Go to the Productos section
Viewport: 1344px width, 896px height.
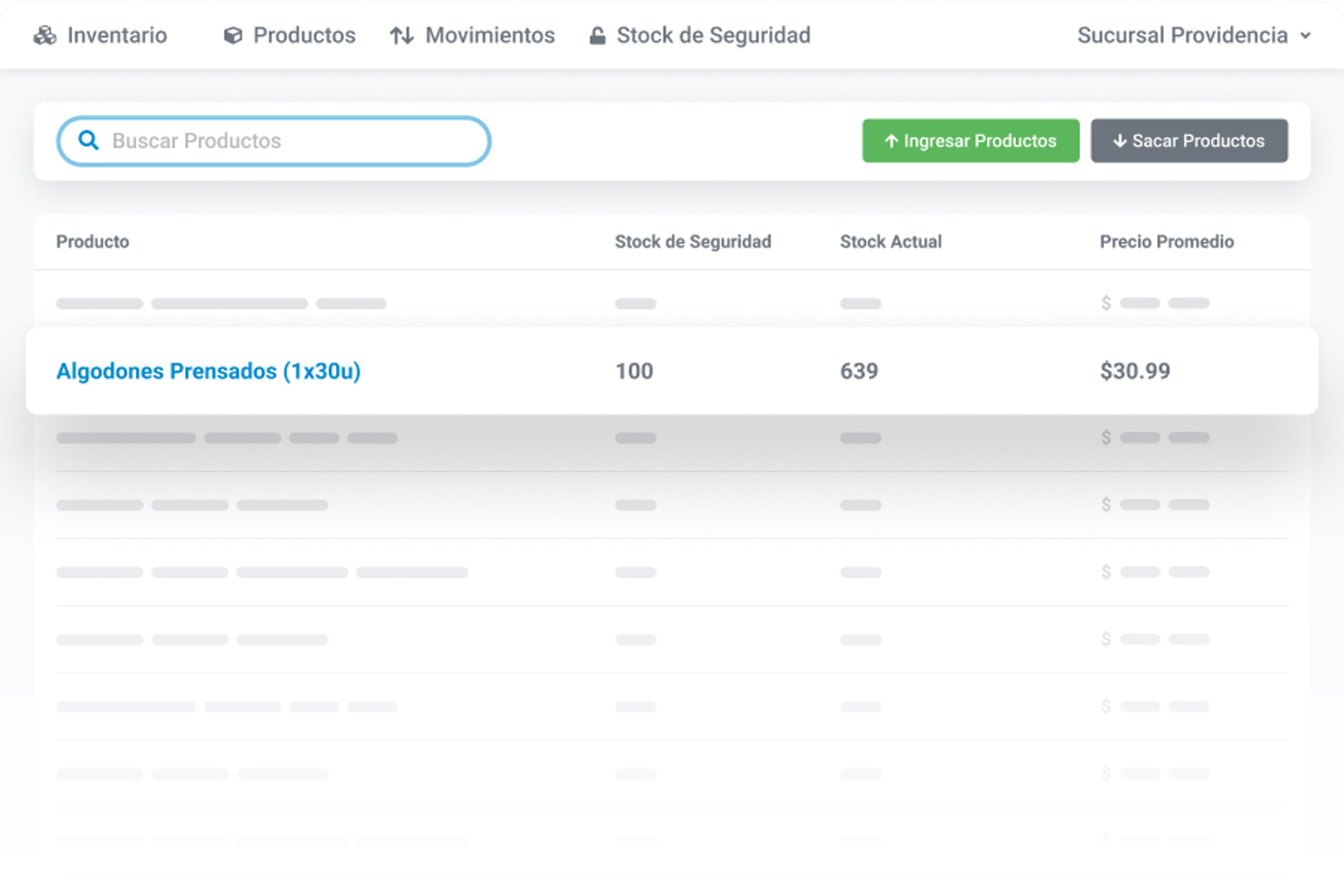289,35
